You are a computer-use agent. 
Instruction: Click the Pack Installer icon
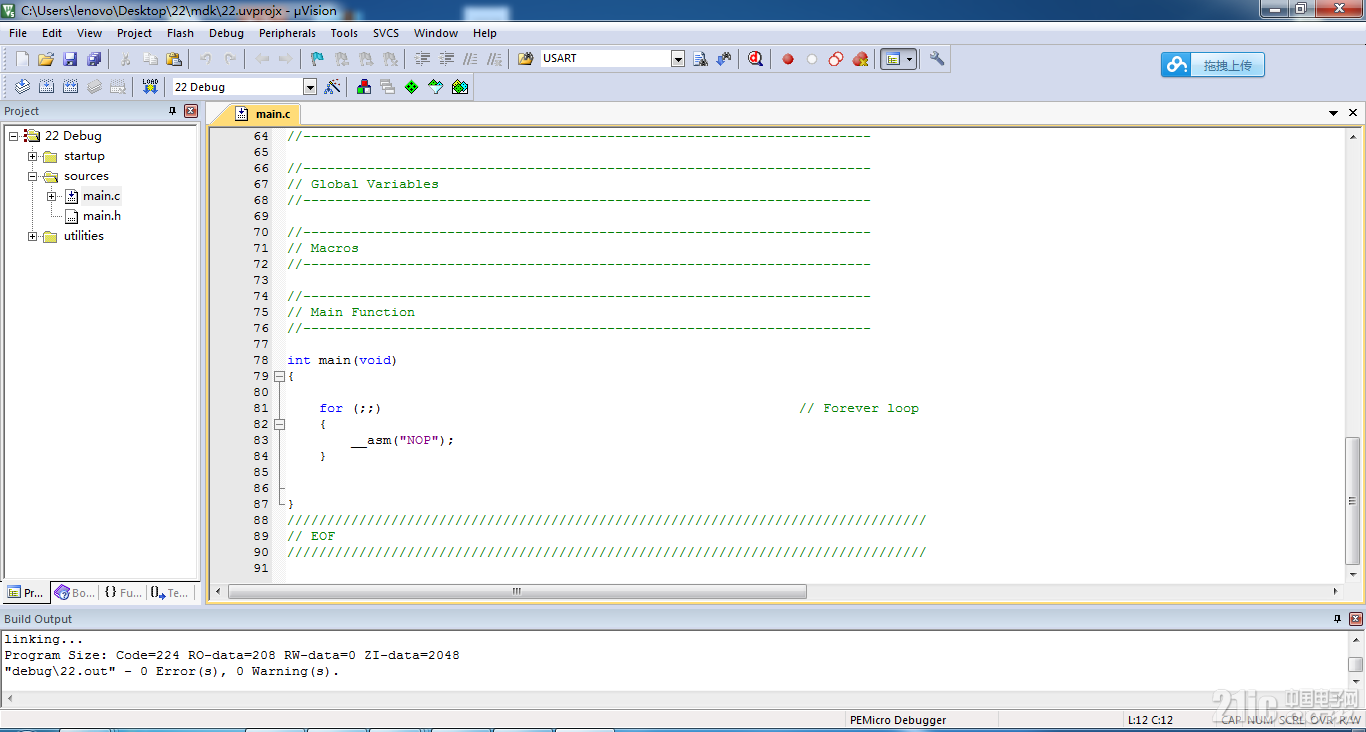click(460, 87)
